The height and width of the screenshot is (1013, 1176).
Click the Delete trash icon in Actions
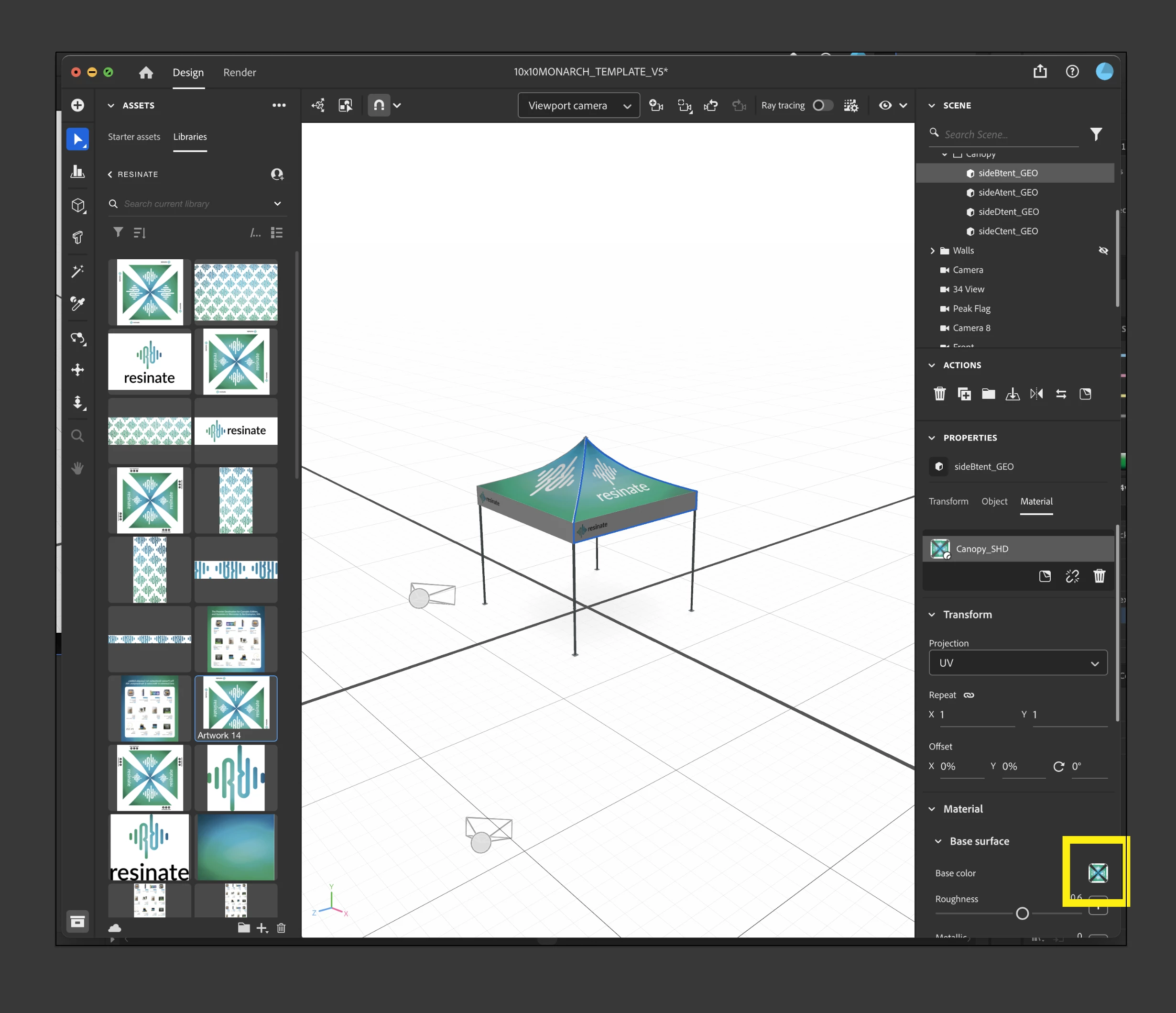[939, 394]
